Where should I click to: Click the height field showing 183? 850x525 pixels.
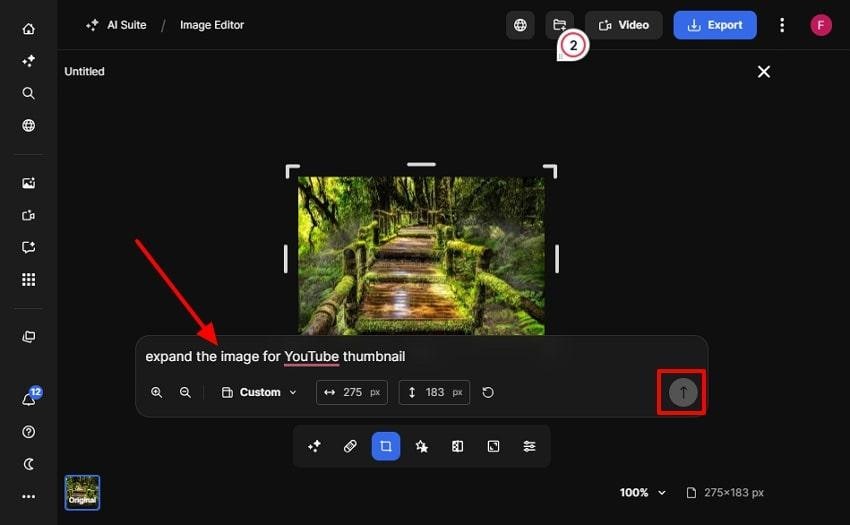tap(434, 392)
